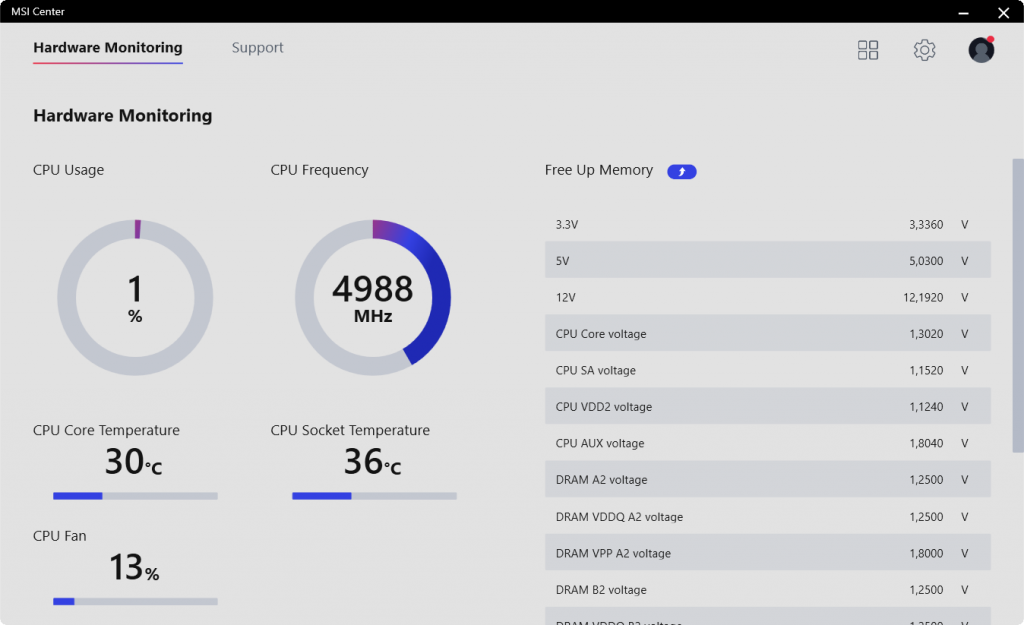The width and height of the screenshot is (1024, 625).
Task: Click the CPU Socket Temperature bar
Action: 374,496
